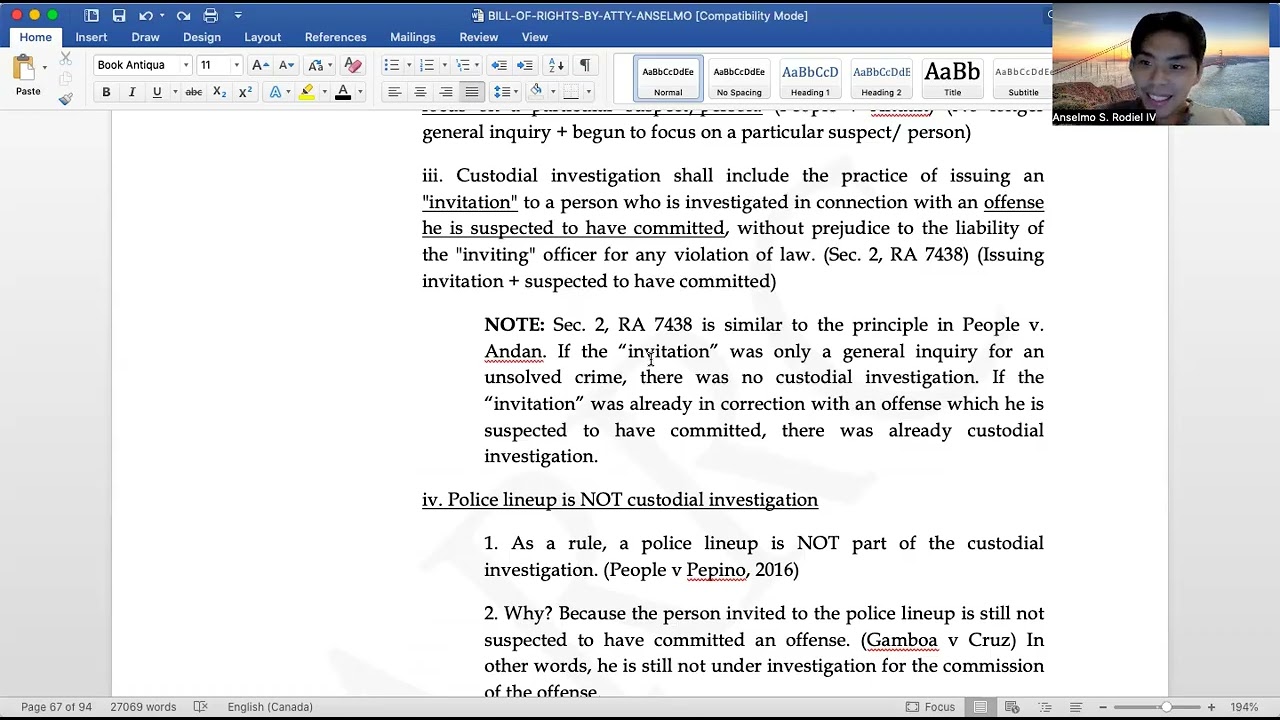Click the Undo arrow icon
Image resolution: width=1280 pixels, height=720 pixels.
click(x=146, y=15)
